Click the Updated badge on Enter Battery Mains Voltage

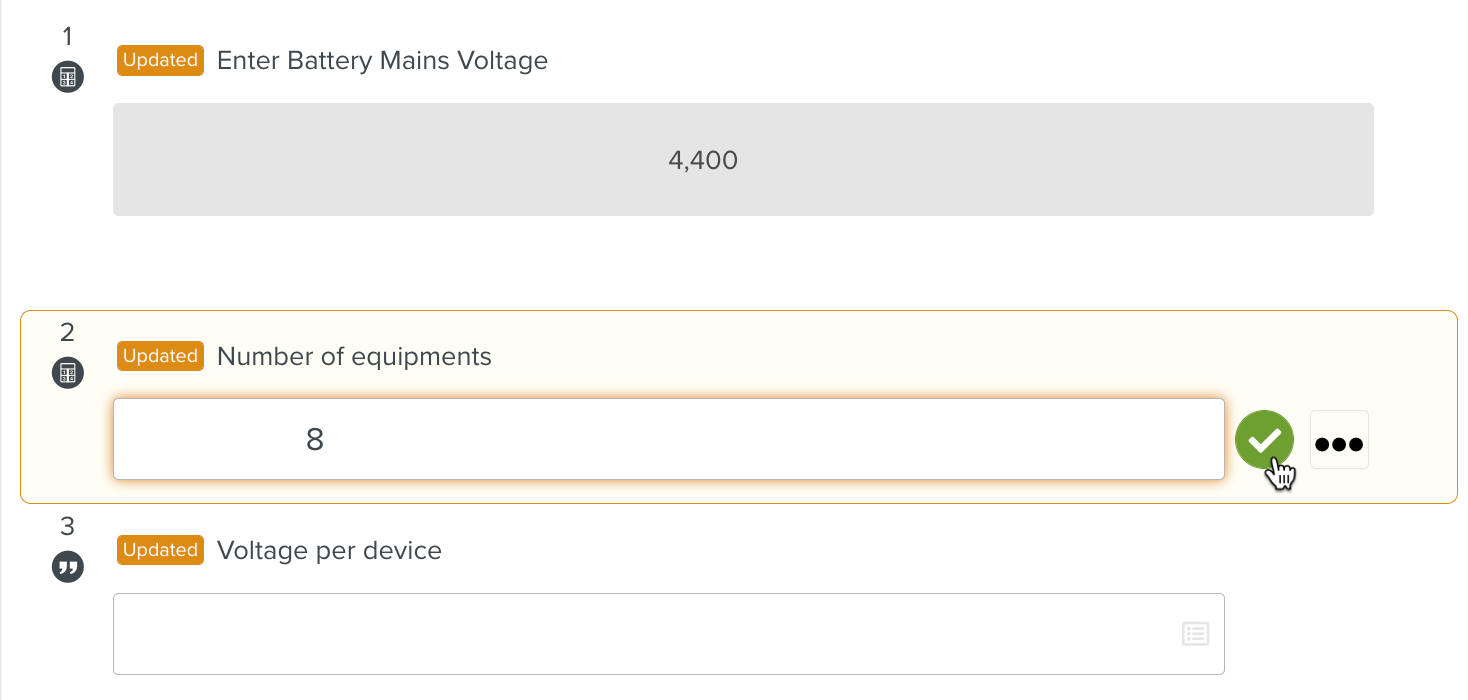click(160, 60)
